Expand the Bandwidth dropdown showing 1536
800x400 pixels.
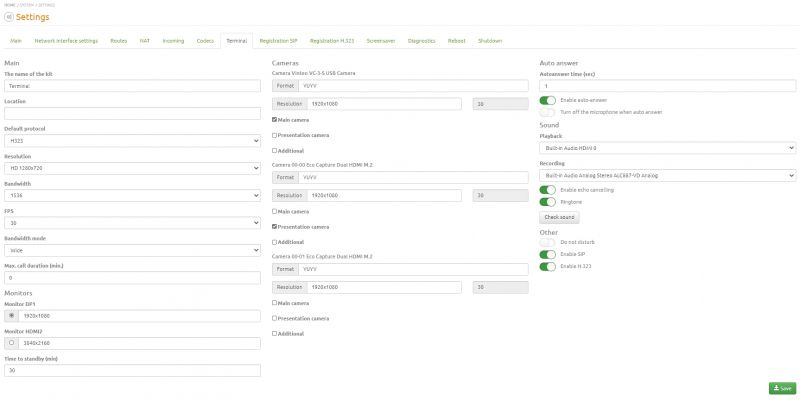click(132, 195)
